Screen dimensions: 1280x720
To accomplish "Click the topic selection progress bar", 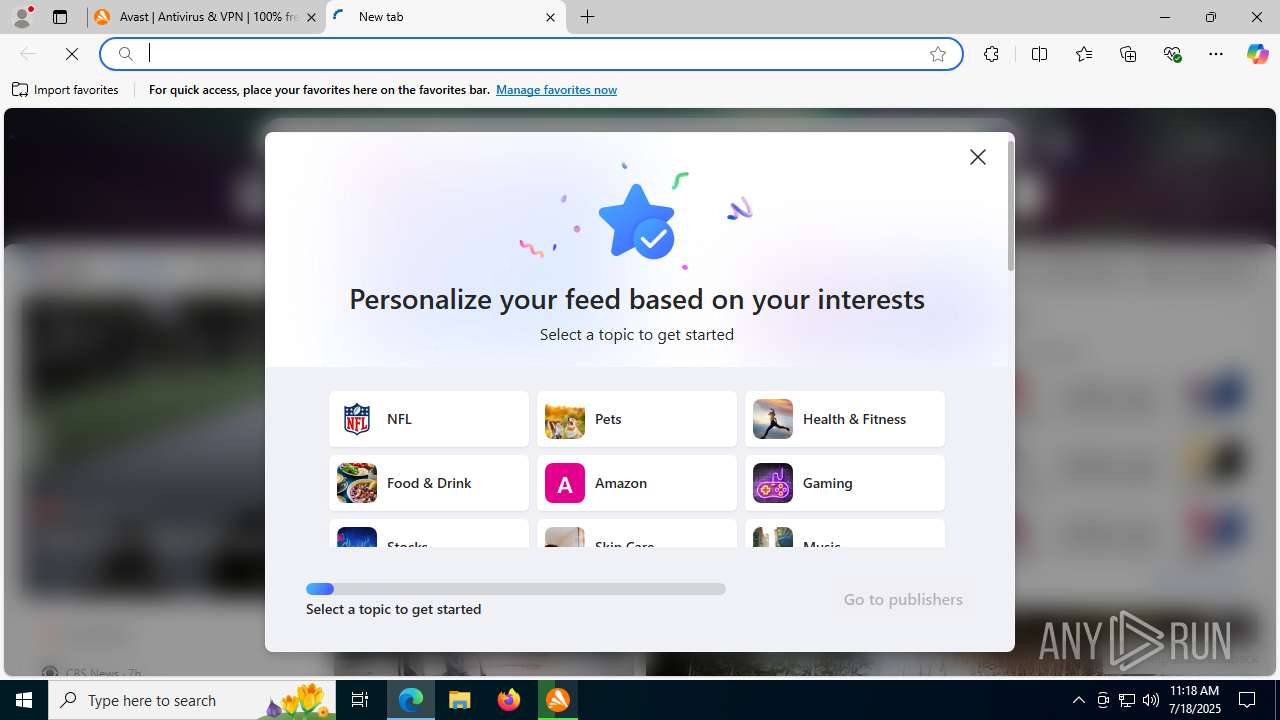I will pyautogui.click(x=516, y=589).
